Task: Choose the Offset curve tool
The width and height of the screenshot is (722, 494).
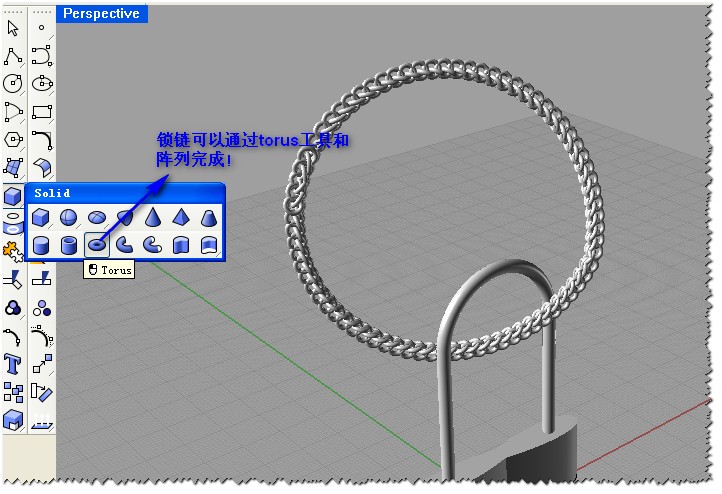Action: click(42, 337)
